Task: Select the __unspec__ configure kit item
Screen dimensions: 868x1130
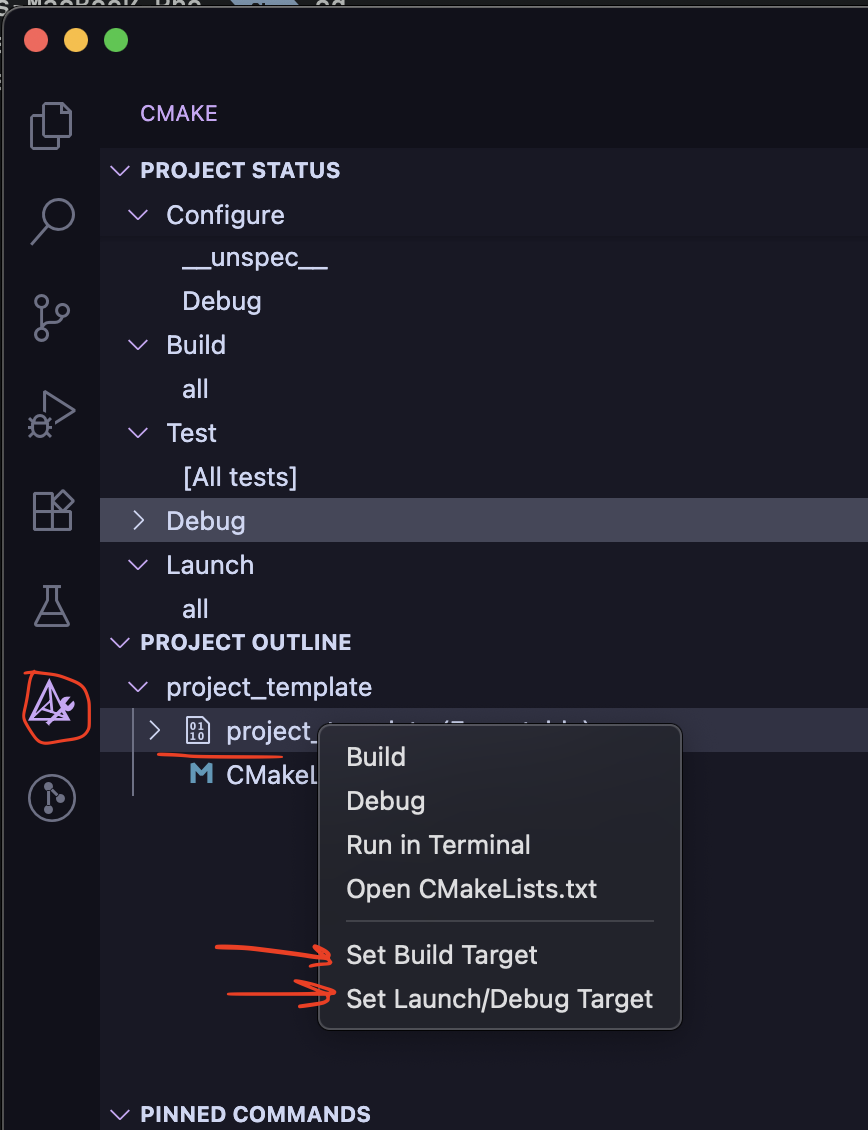Action: pos(255,258)
